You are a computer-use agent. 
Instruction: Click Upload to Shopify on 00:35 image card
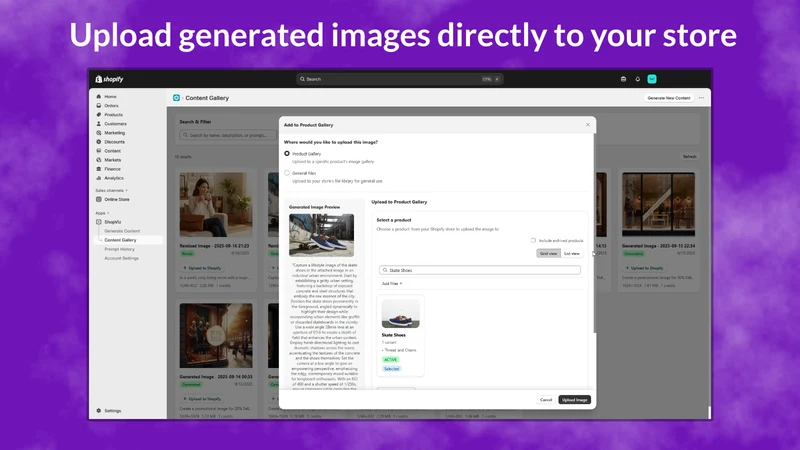point(203,399)
